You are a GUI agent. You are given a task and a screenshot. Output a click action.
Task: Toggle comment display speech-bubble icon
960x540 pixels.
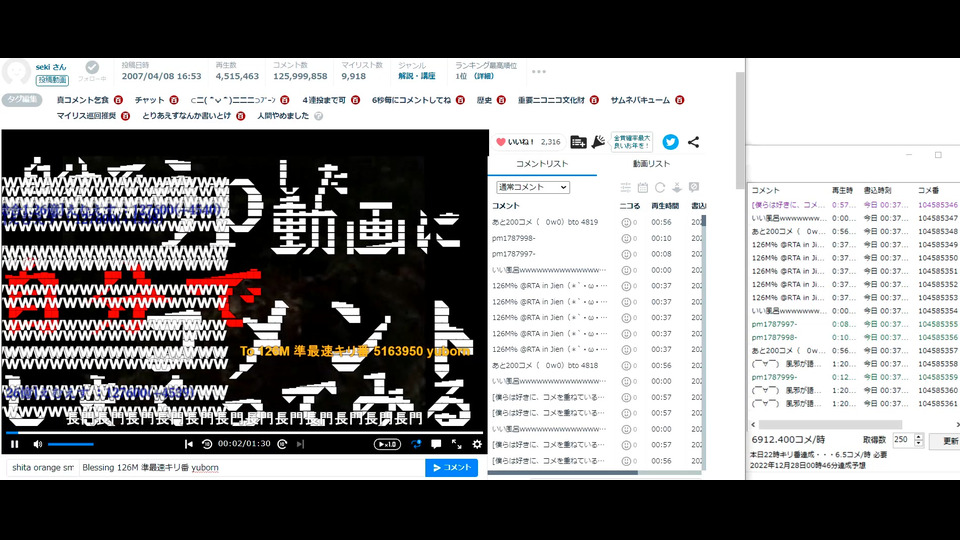pyautogui.click(x=436, y=444)
